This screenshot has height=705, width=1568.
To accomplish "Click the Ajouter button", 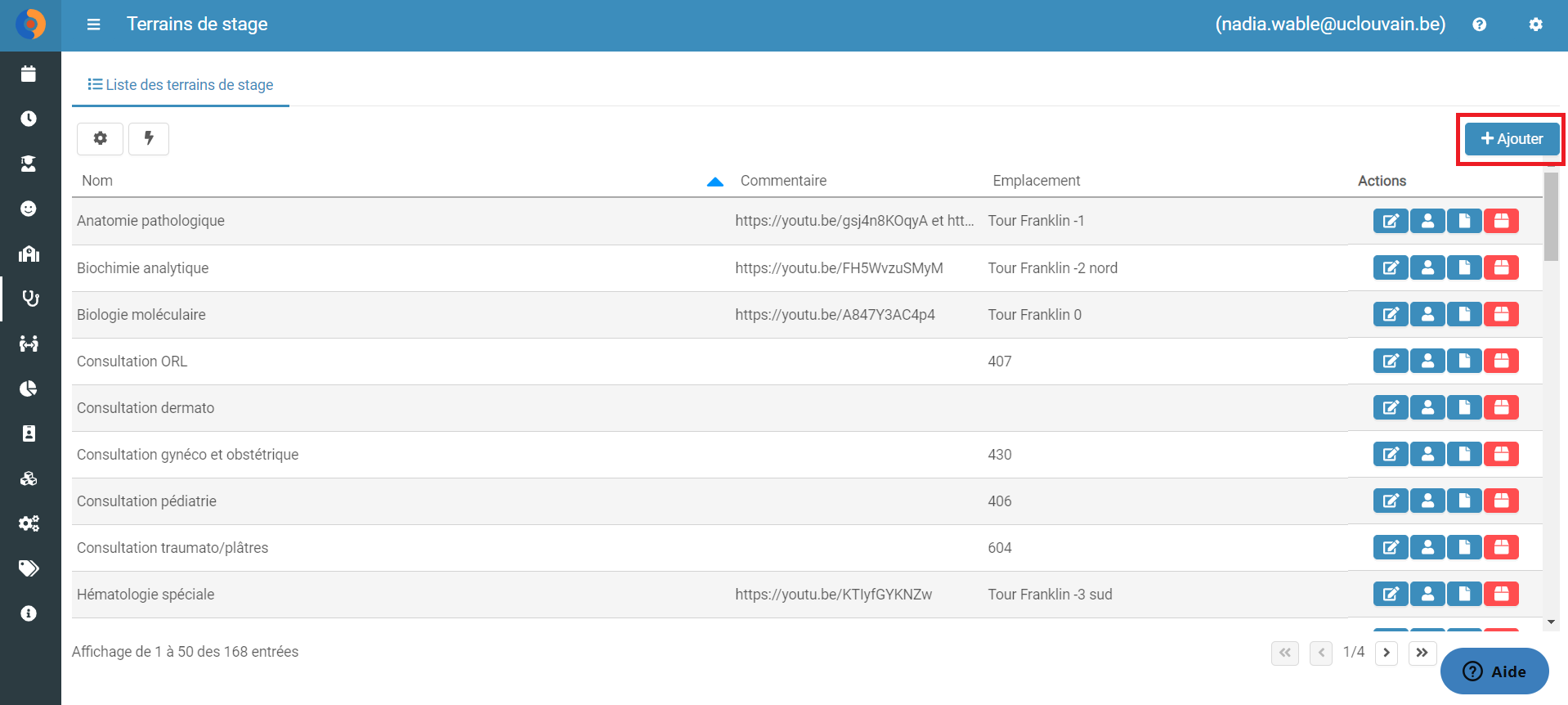I will click(1512, 139).
